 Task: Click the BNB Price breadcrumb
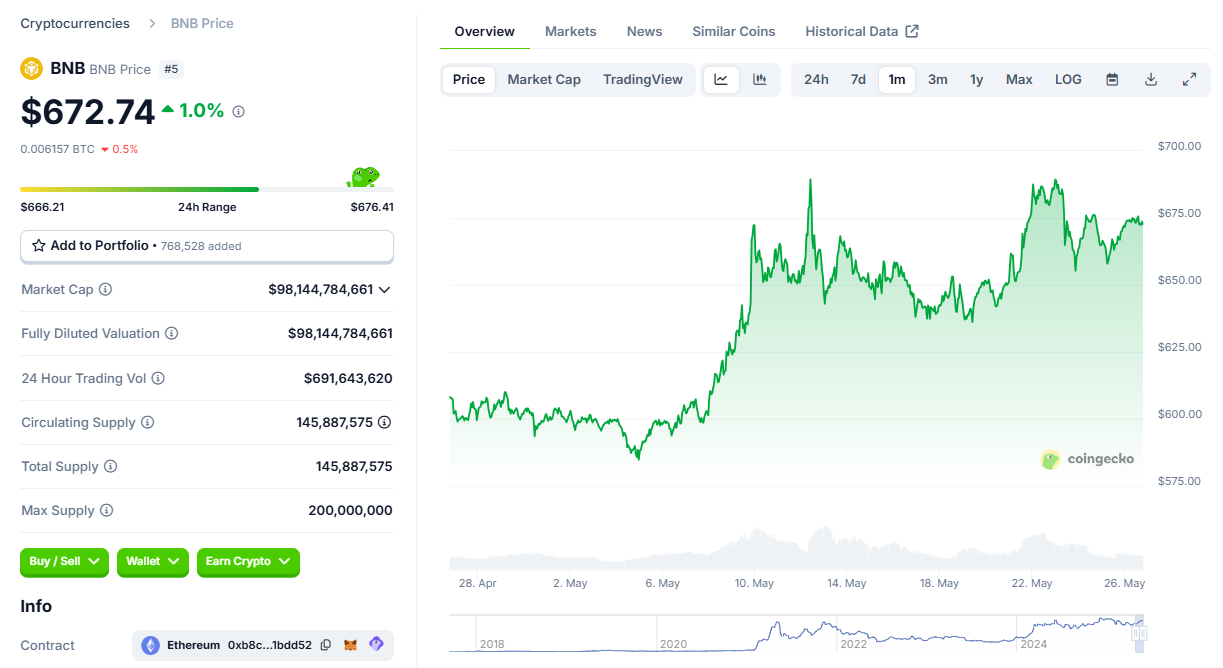tap(202, 23)
